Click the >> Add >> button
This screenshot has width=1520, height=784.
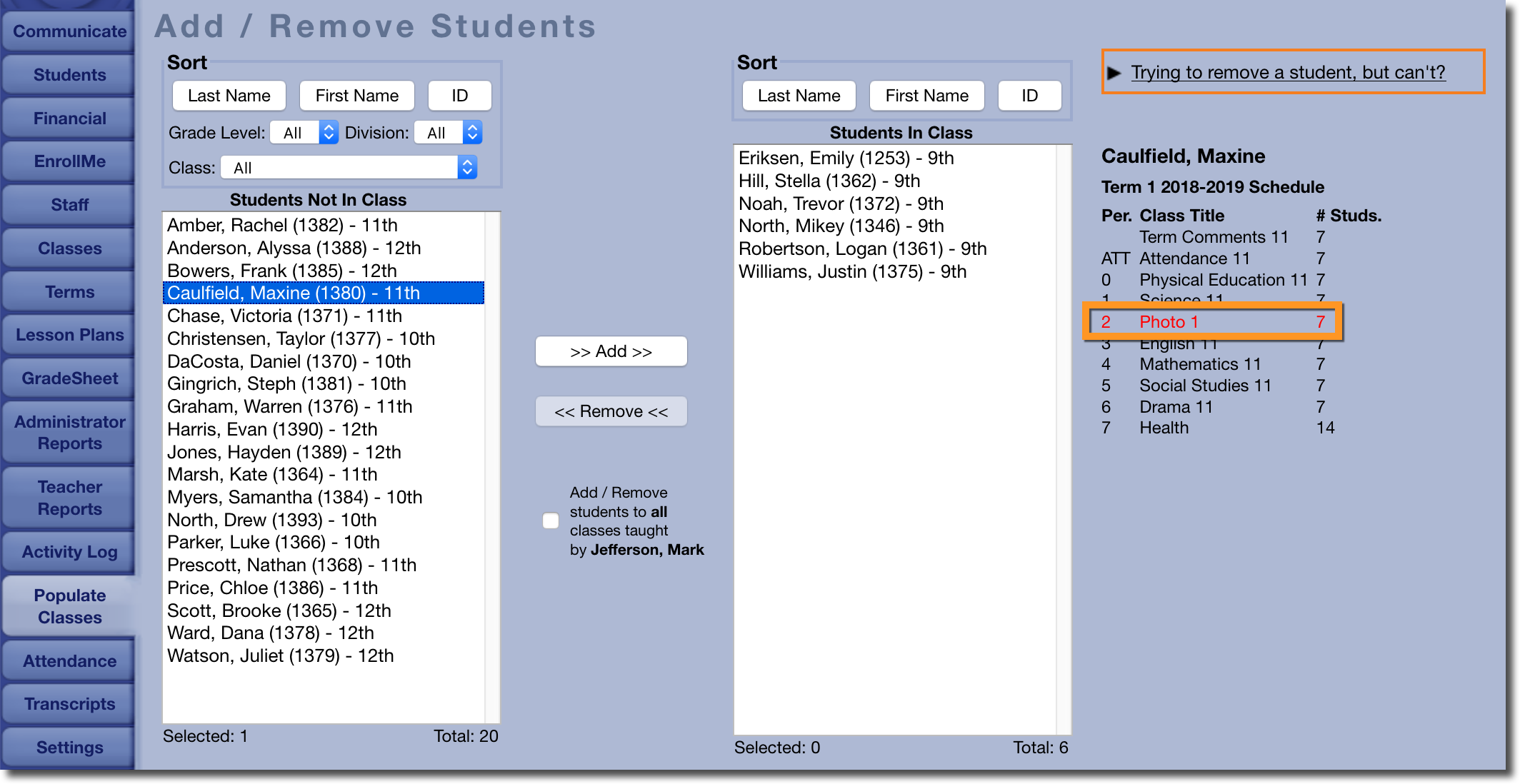tap(611, 351)
